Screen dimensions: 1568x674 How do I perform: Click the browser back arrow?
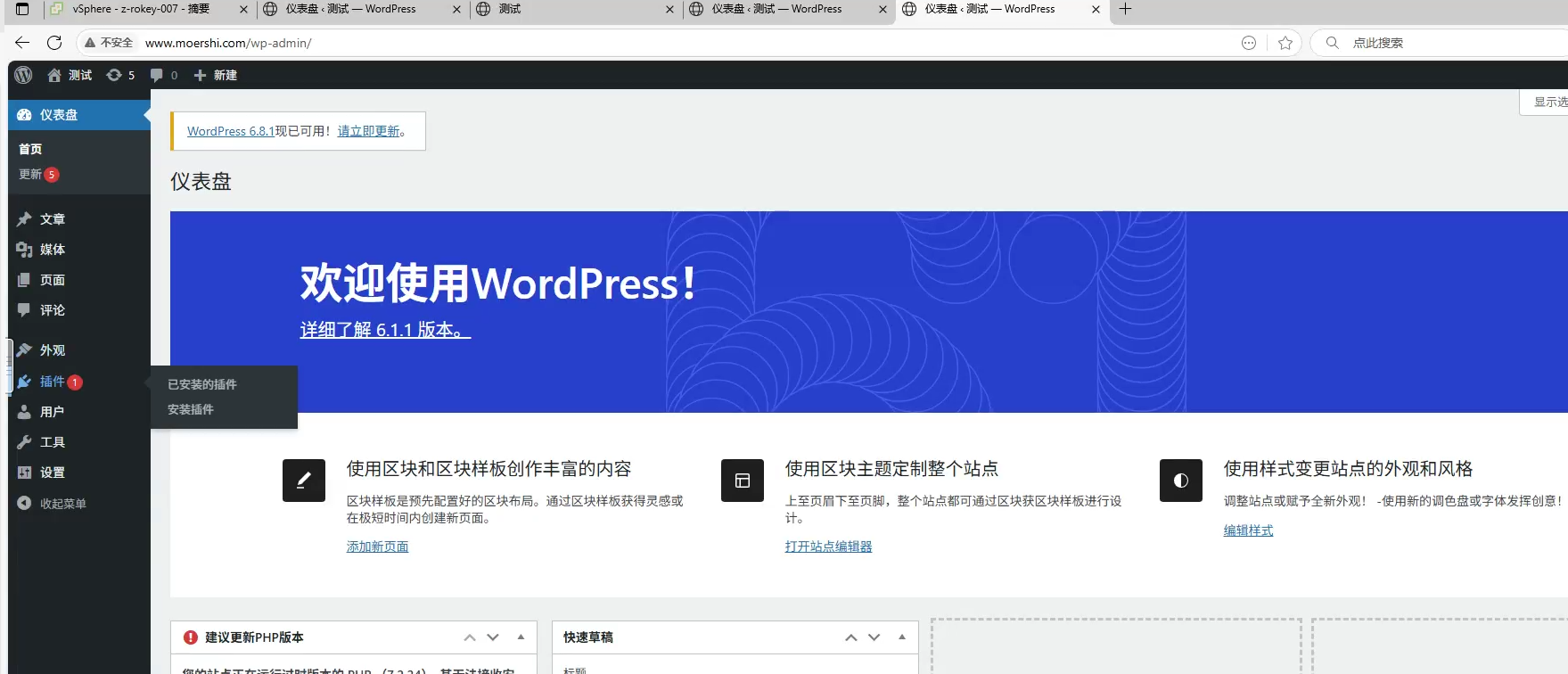(22, 43)
